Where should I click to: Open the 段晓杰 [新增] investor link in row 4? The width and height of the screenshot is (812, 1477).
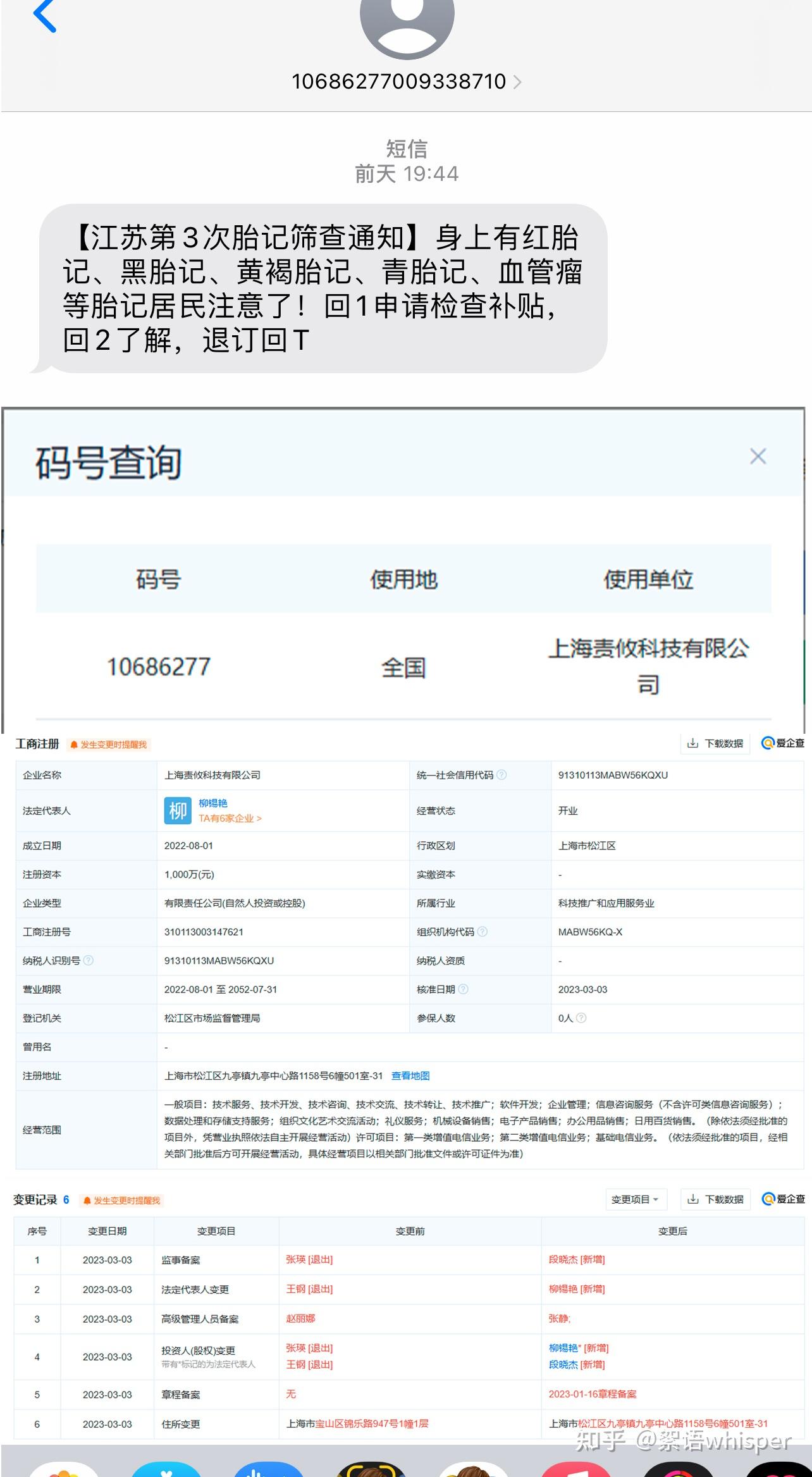(x=577, y=1364)
